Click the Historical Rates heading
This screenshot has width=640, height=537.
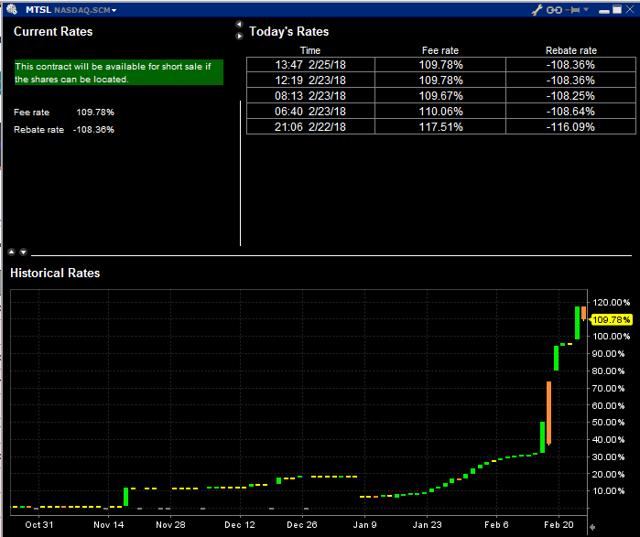tap(55, 273)
